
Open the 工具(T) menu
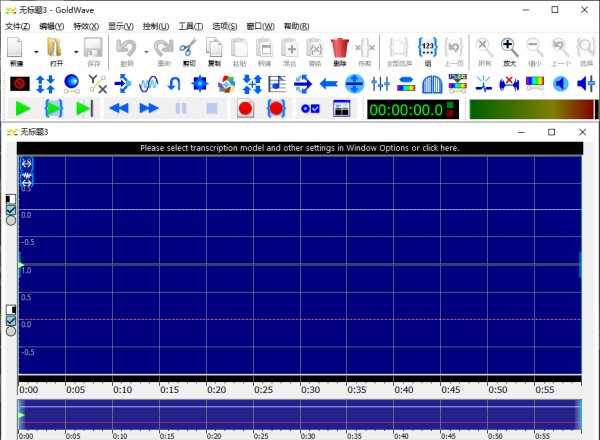click(x=191, y=26)
